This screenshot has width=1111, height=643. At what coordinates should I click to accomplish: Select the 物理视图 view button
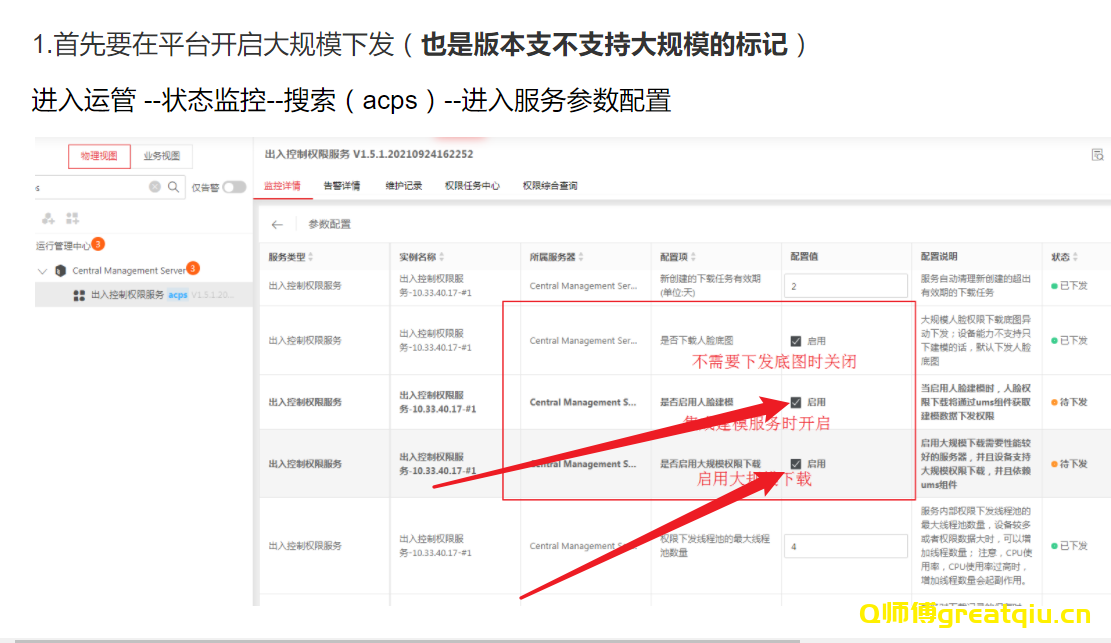tap(99, 156)
